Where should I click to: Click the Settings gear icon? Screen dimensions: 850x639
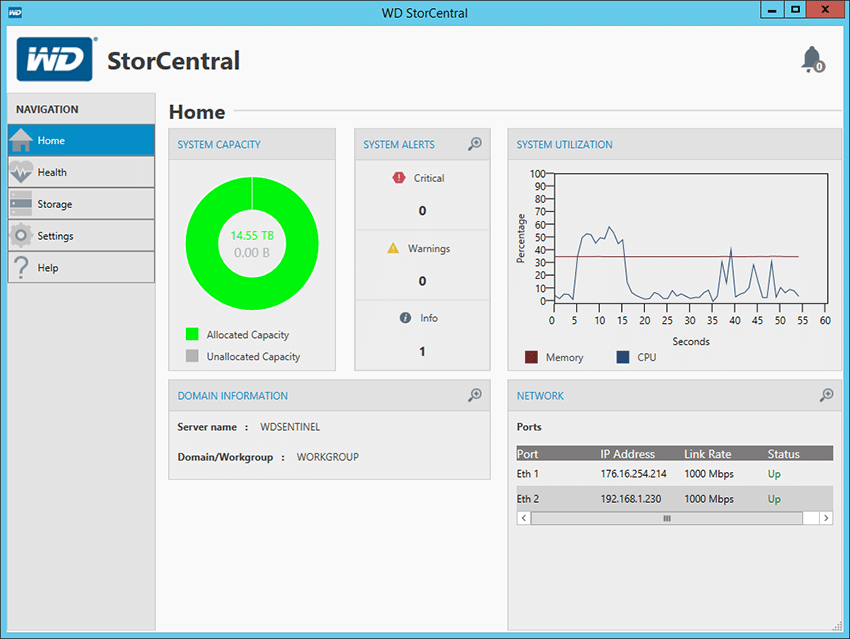[x=21, y=236]
